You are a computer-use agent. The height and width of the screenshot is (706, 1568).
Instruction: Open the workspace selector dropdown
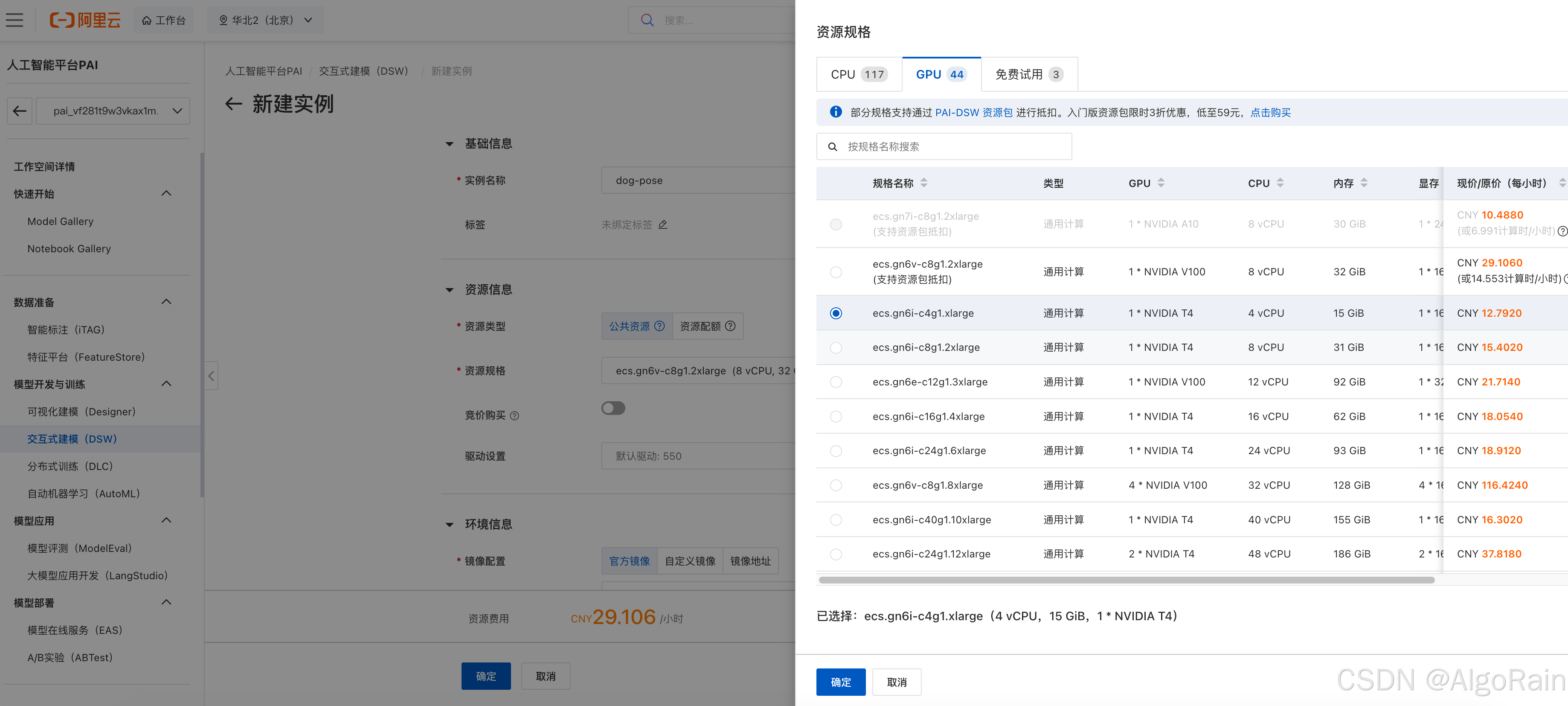coord(113,111)
